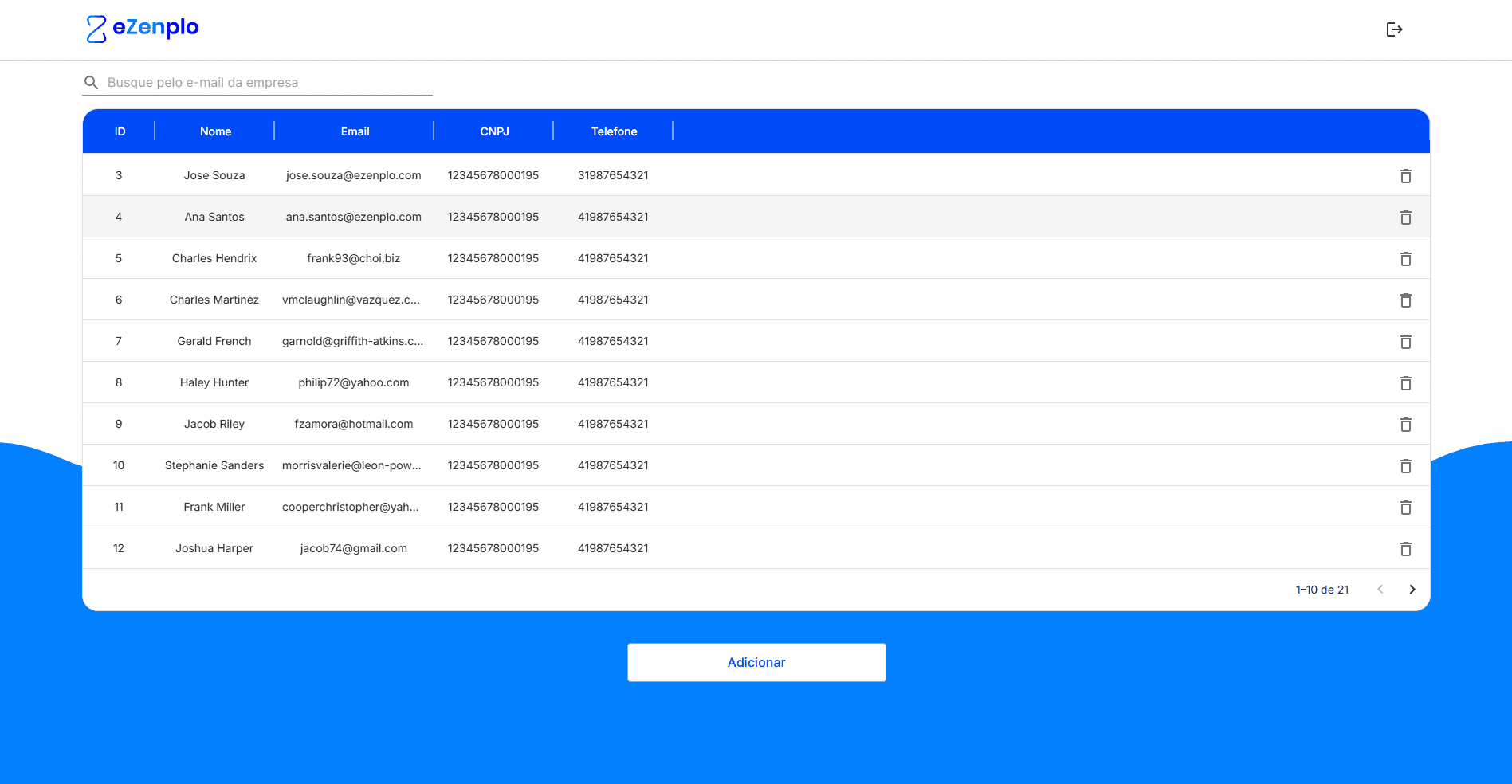The image size is (1512, 784).
Task: Click the CNPJ in Jose Souza row
Action: point(493,175)
